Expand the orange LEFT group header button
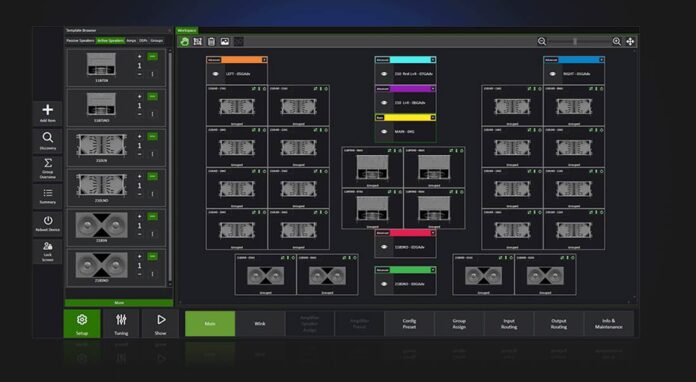696x382 pixels. click(264, 59)
